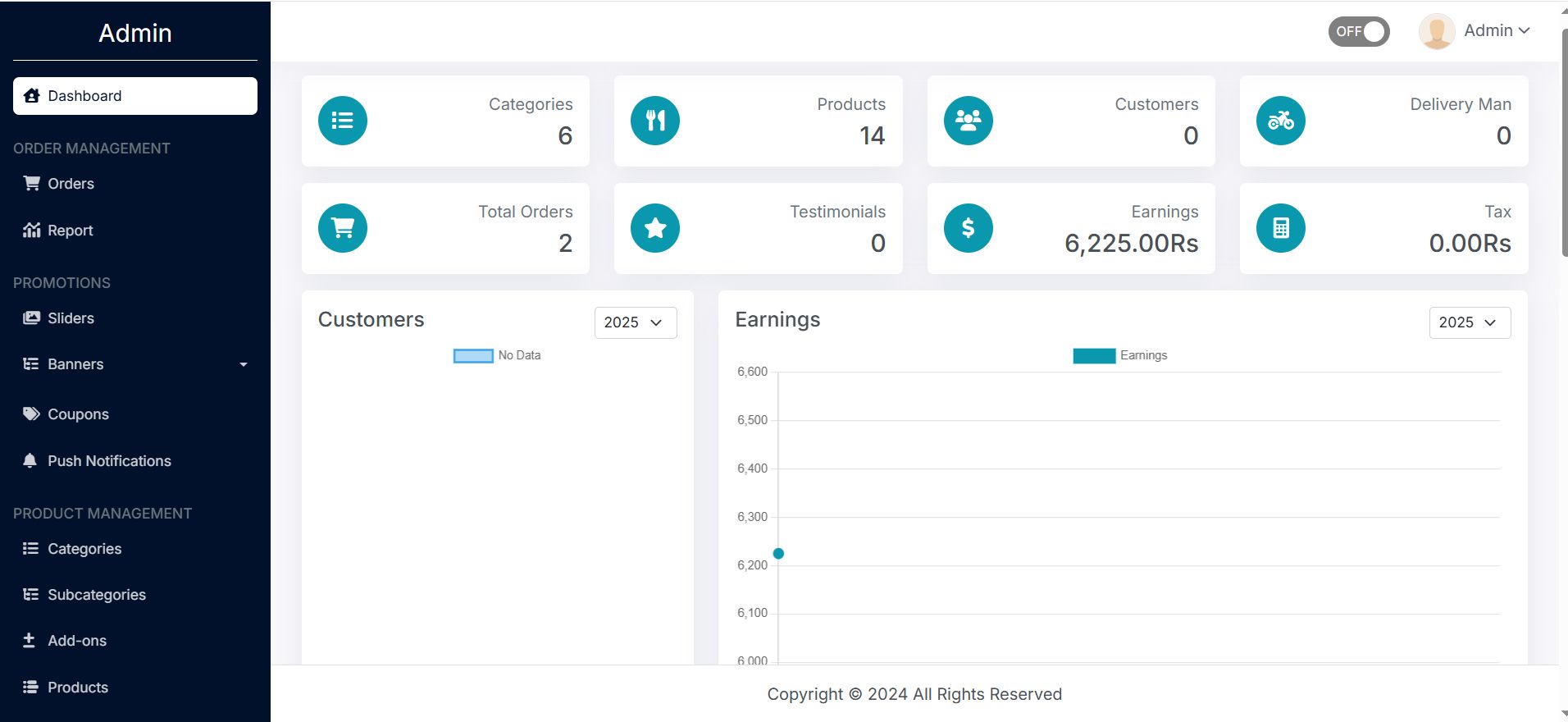Viewport: 1568px width, 722px height.
Task: Open the Customers chart year dropdown
Action: [635, 322]
